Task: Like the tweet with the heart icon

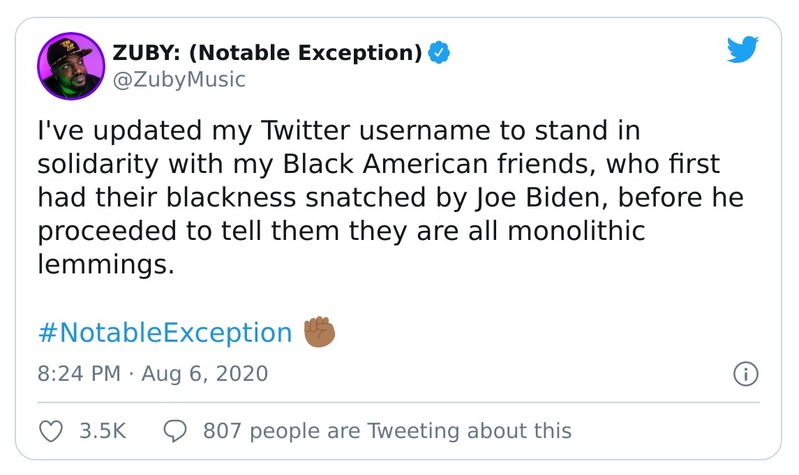Action: pos(49,431)
